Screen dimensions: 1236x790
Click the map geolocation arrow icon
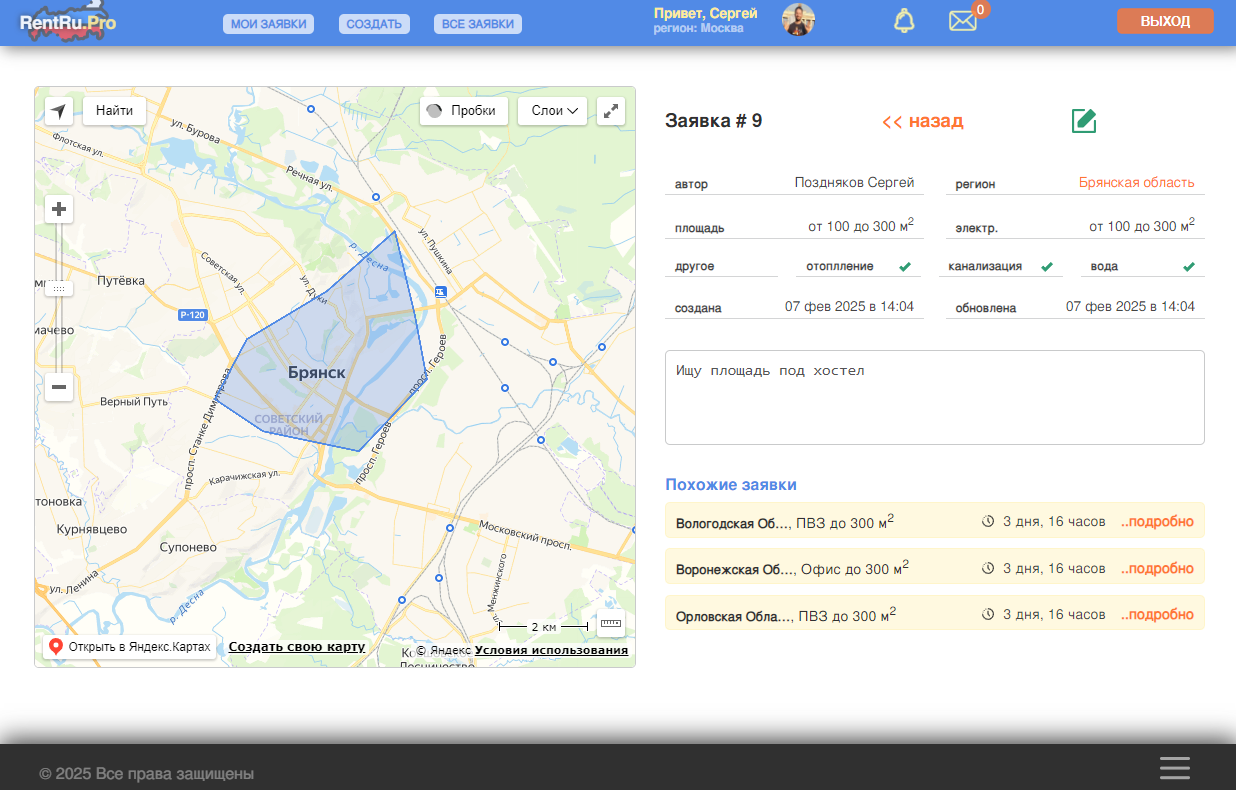(59, 111)
